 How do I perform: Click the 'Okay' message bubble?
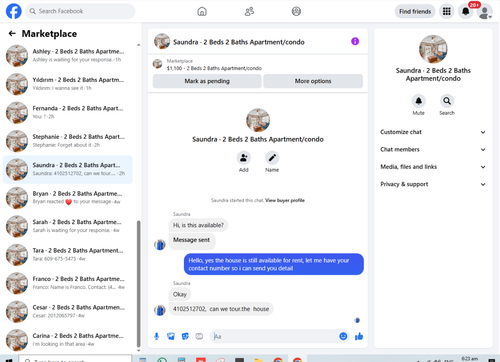[x=180, y=294]
